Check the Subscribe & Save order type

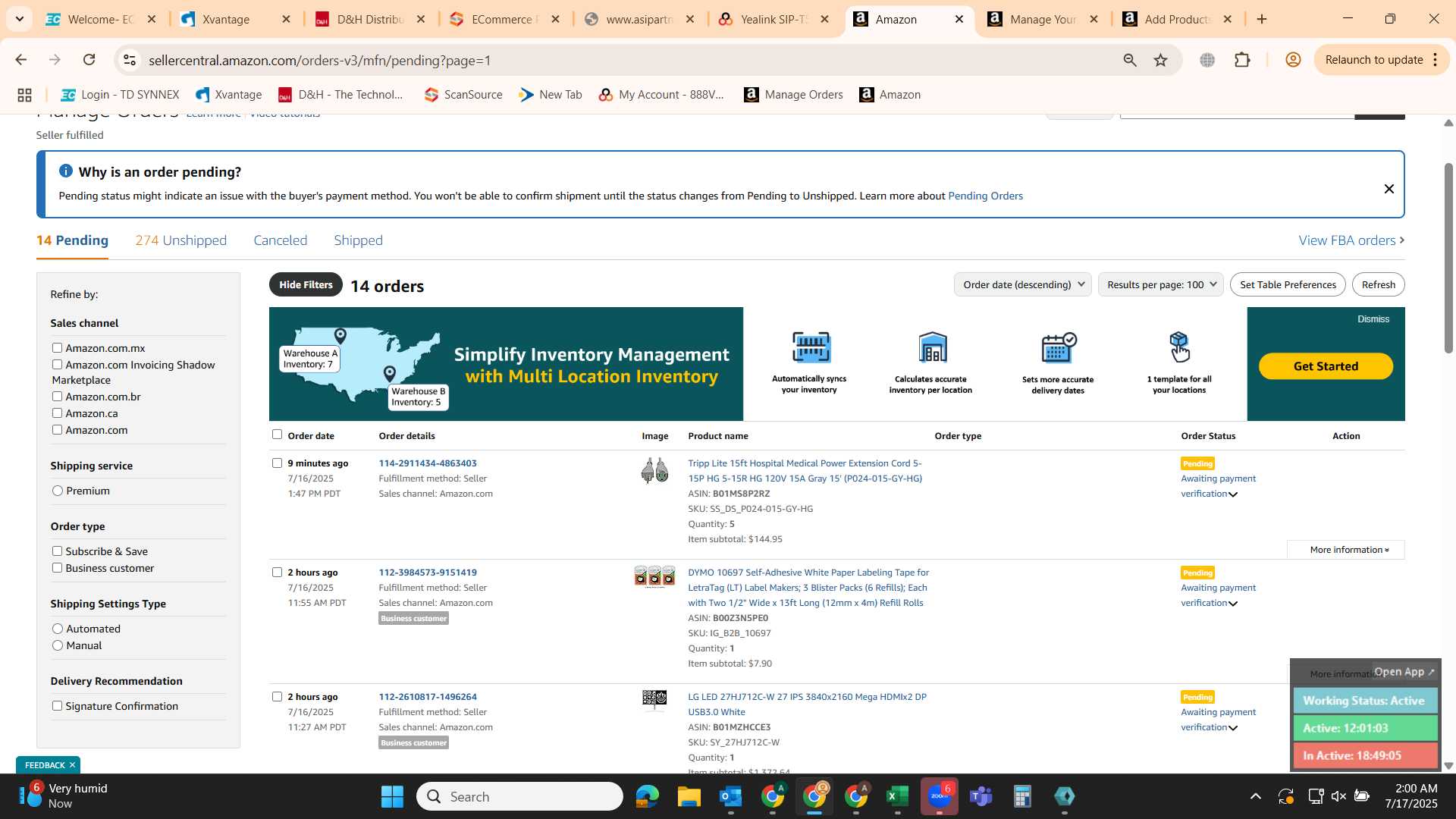(57, 551)
